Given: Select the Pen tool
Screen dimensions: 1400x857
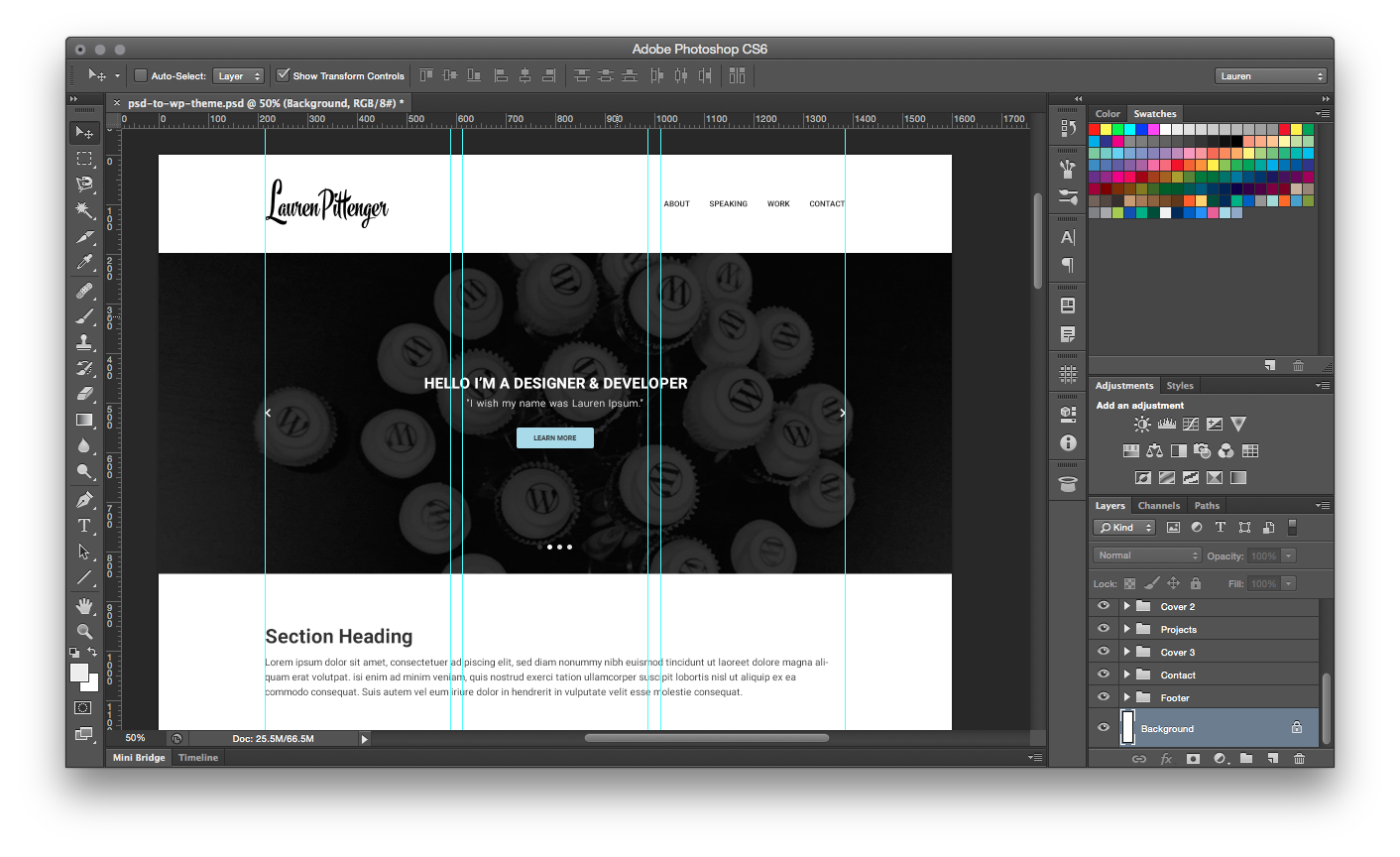Looking at the screenshot, I should [x=84, y=499].
